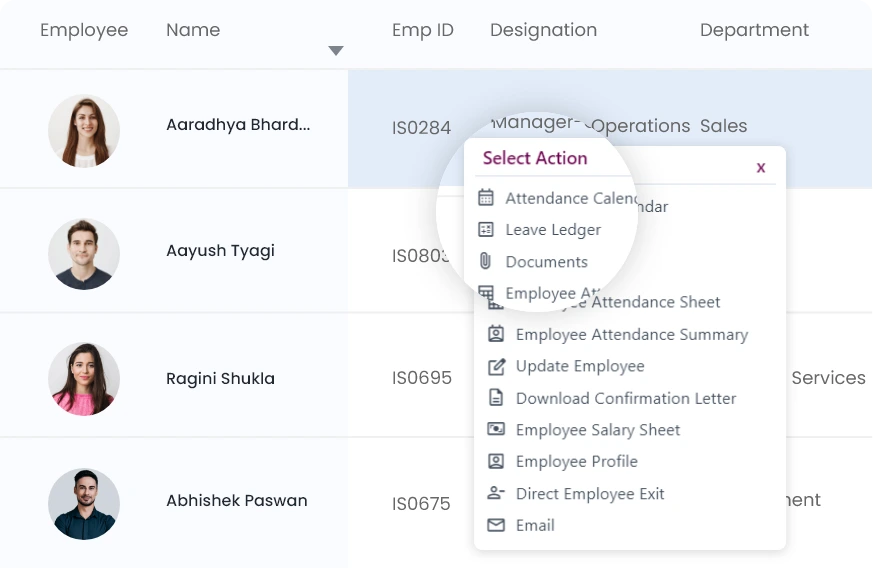
Task: Choose Leave Ledger from action menu
Action: tap(553, 230)
